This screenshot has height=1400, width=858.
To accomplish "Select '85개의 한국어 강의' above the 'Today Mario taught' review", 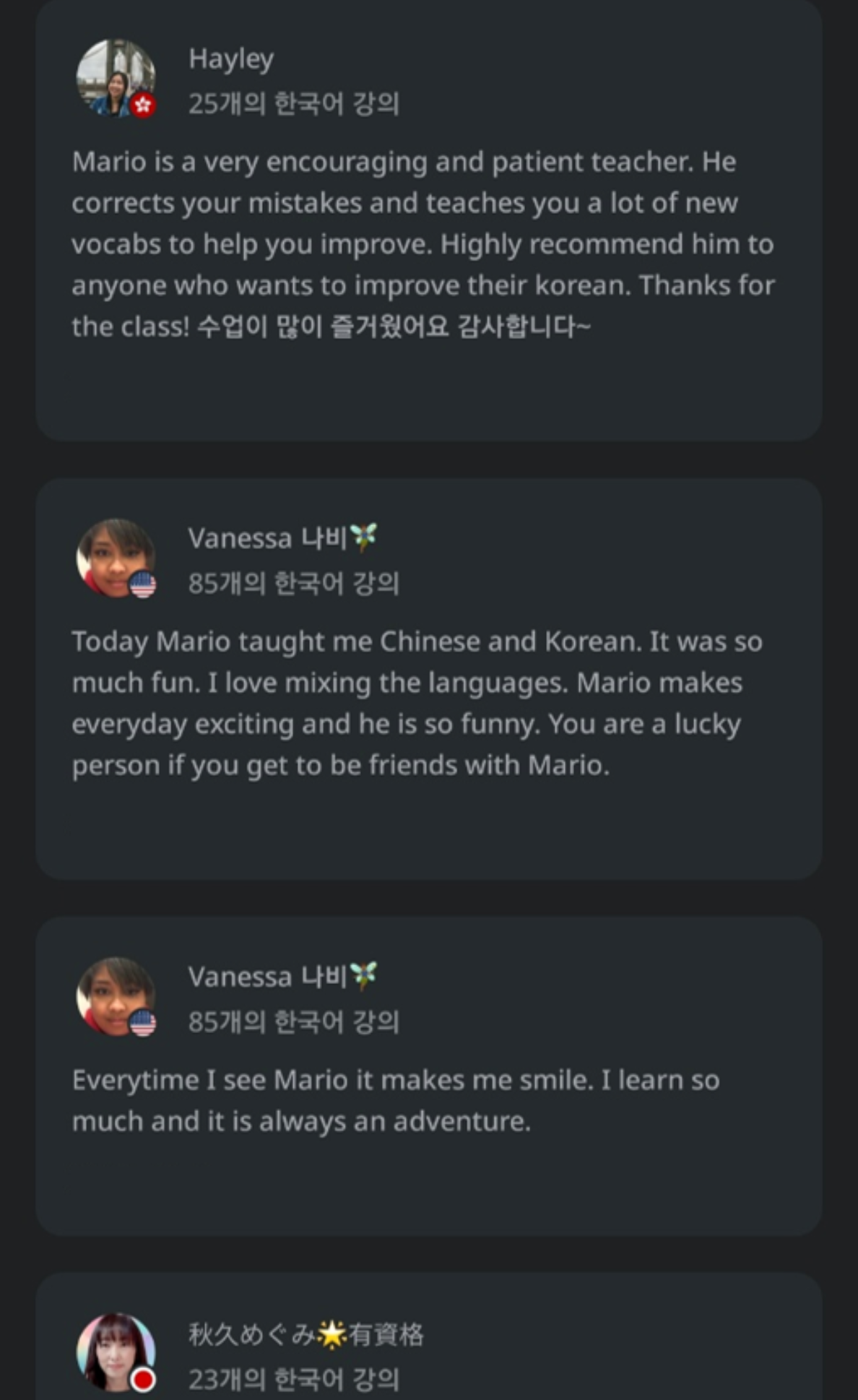I will 293,584.
